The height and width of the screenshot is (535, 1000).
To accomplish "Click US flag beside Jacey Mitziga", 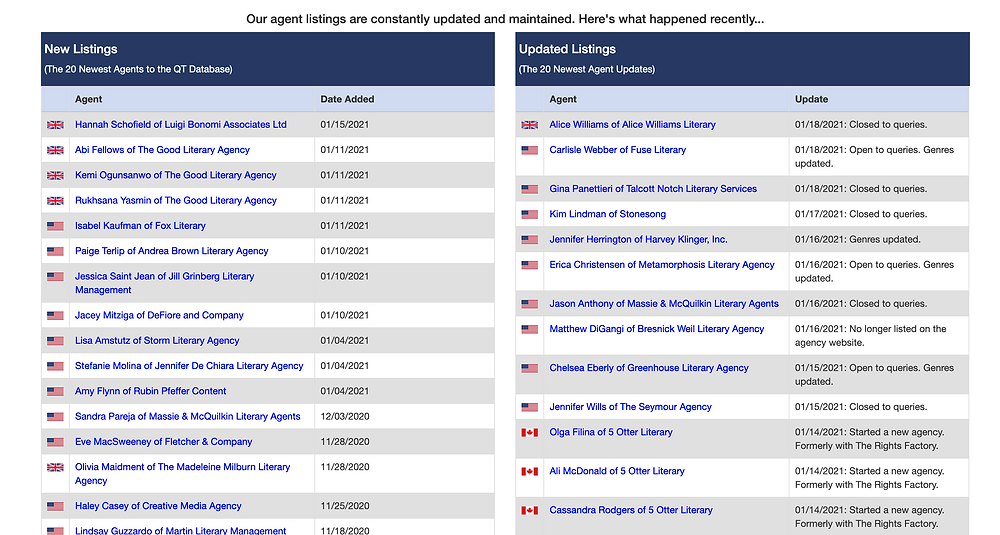I will (55, 316).
